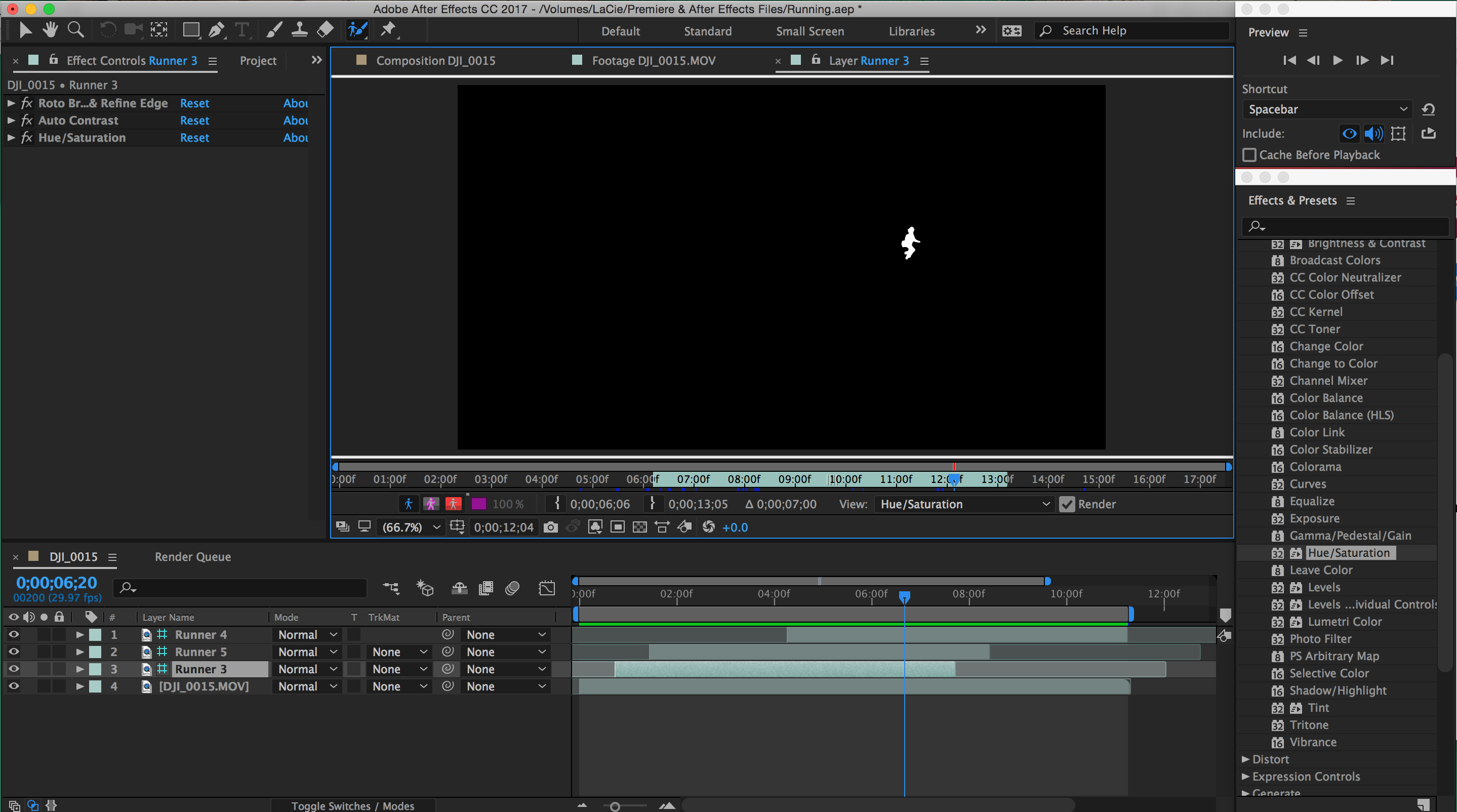Hide the Runner 4 layer
Screen dimensions: 1457x812
[14, 634]
